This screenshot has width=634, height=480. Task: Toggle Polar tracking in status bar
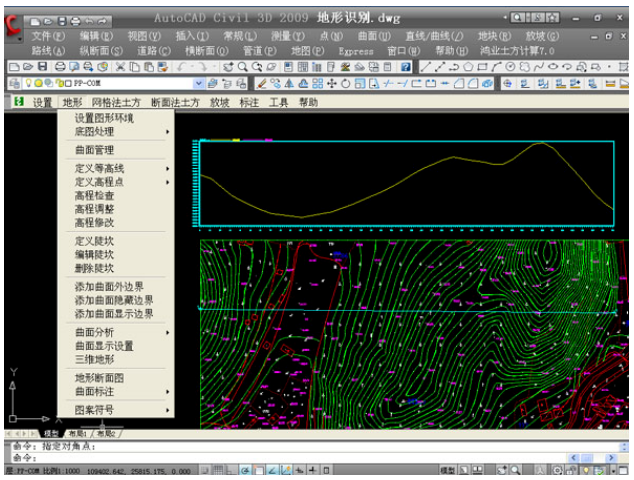pyautogui.click(x=245, y=470)
